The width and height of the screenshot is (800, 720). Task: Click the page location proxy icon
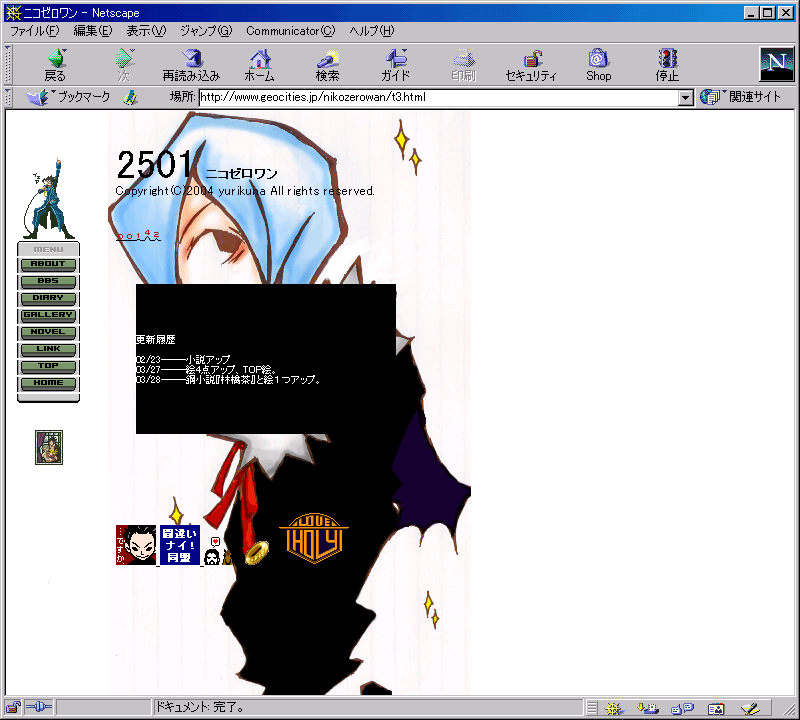point(131,97)
